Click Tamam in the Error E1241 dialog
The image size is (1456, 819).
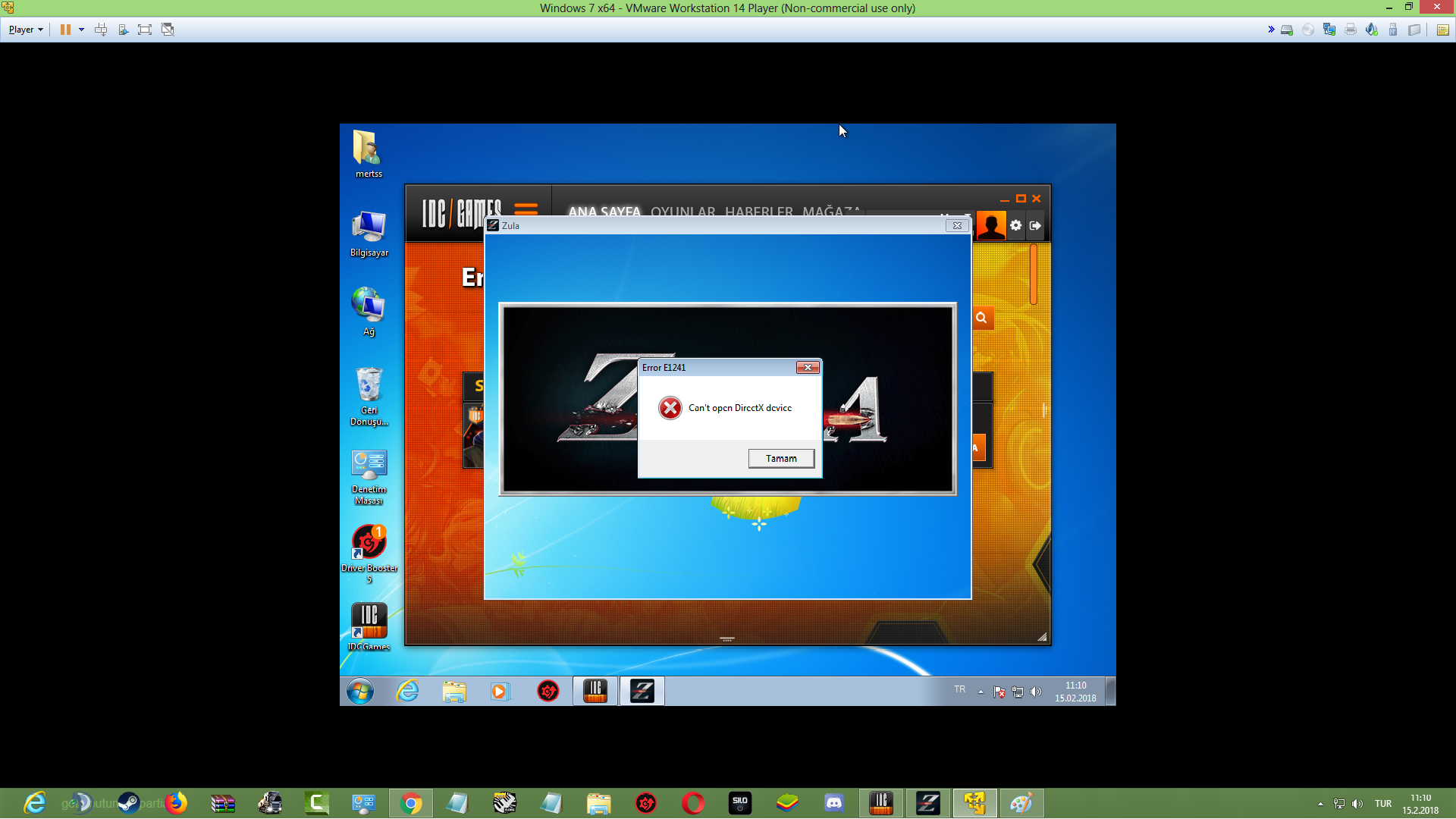click(781, 459)
